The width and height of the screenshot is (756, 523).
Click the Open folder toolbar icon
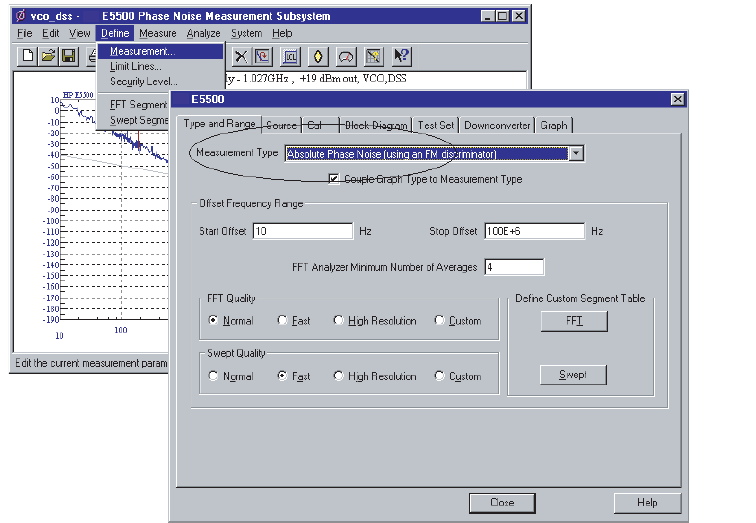[48, 56]
